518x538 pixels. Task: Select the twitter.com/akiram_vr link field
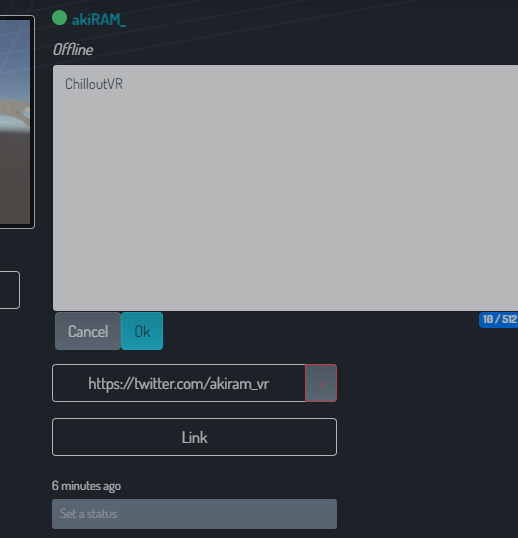click(179, 383)
